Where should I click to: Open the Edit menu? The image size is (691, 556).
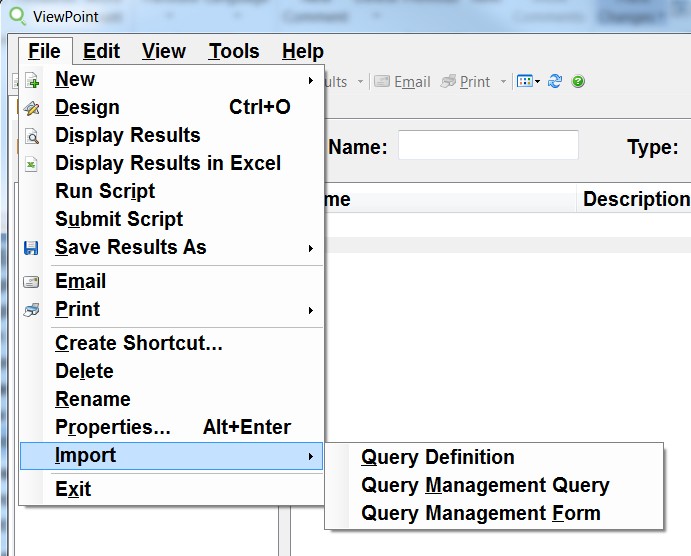[x=101, y=51]
